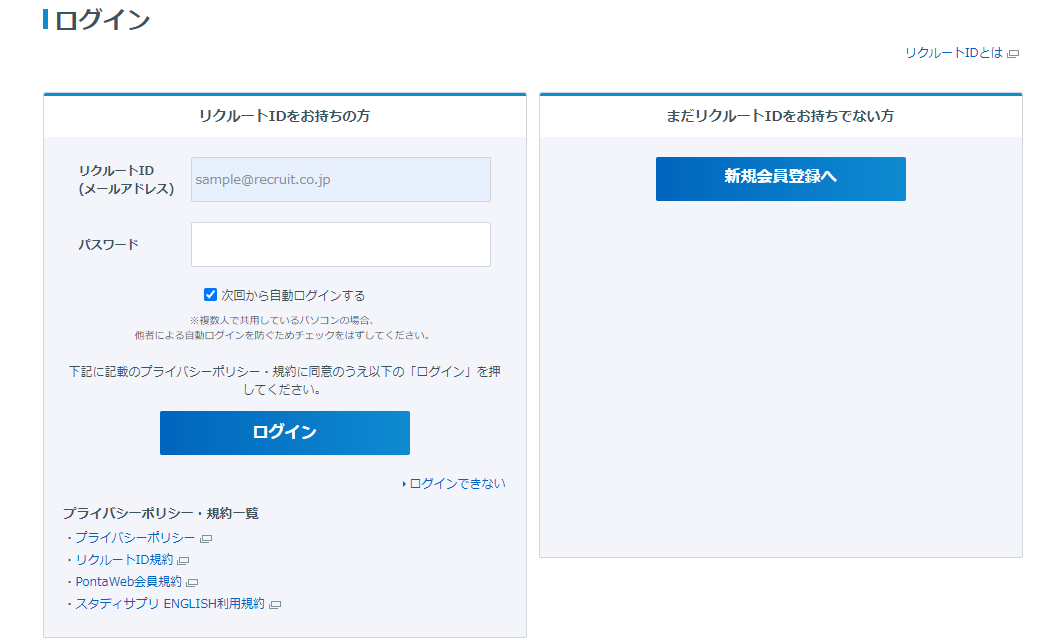
Task: Click external-window icon beside プライバシーポリシー
Action: 206,538
